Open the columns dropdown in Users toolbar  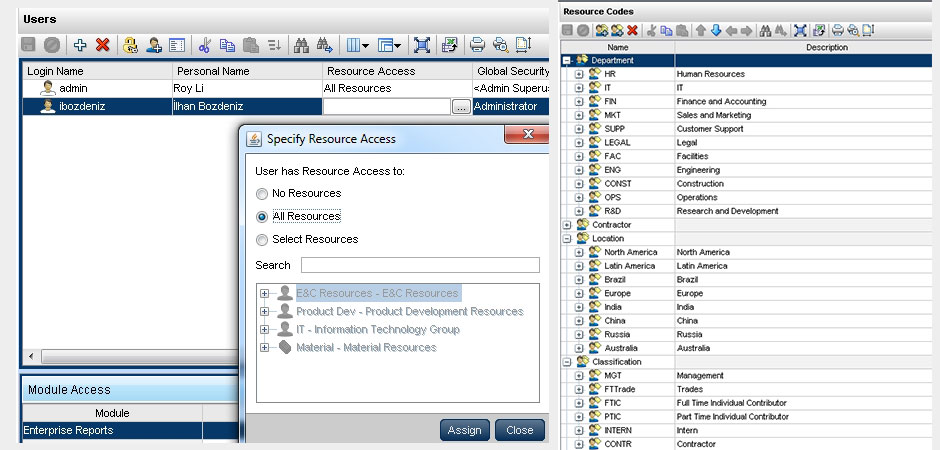pos(357,45)
